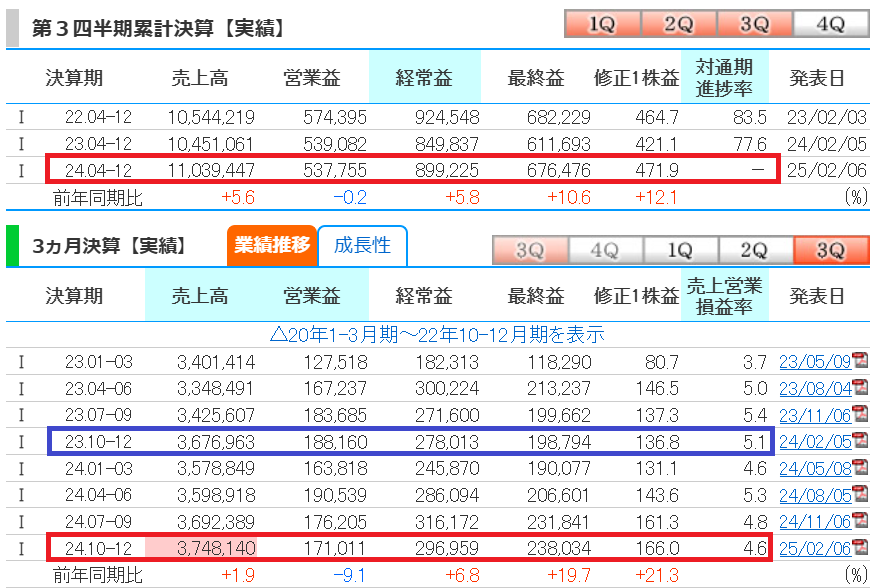This screenshot has height=588, width=884.
Task: Select operating profit value 537,755
Action: tap(335, 170)
